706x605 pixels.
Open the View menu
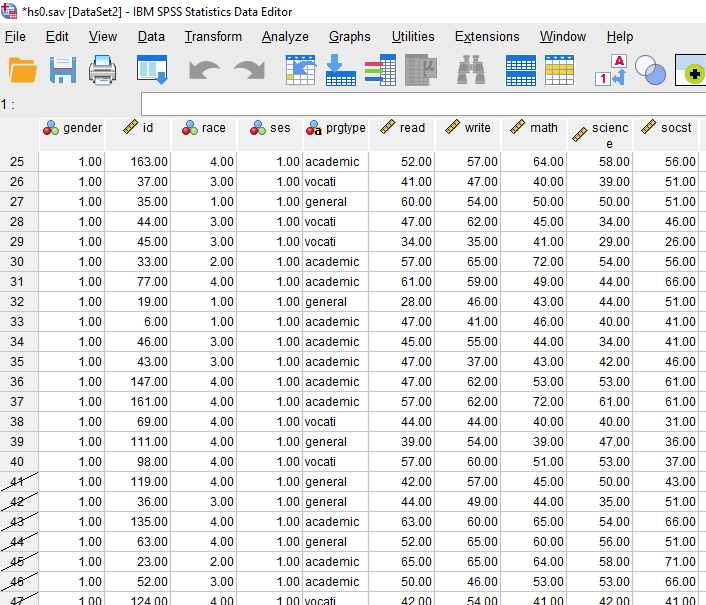tap(103, 36)
